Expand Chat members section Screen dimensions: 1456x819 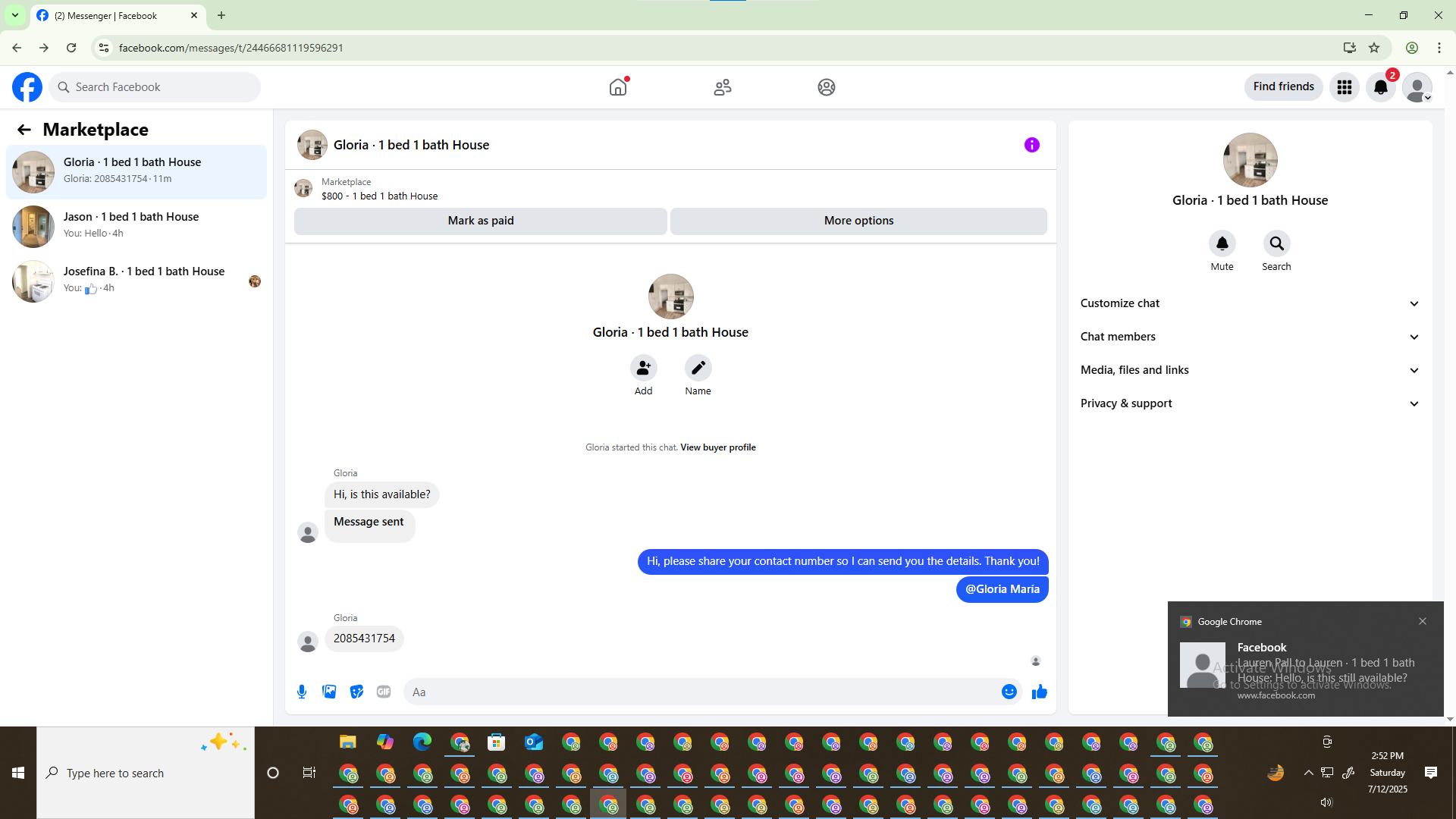[x=1249, y=337]
